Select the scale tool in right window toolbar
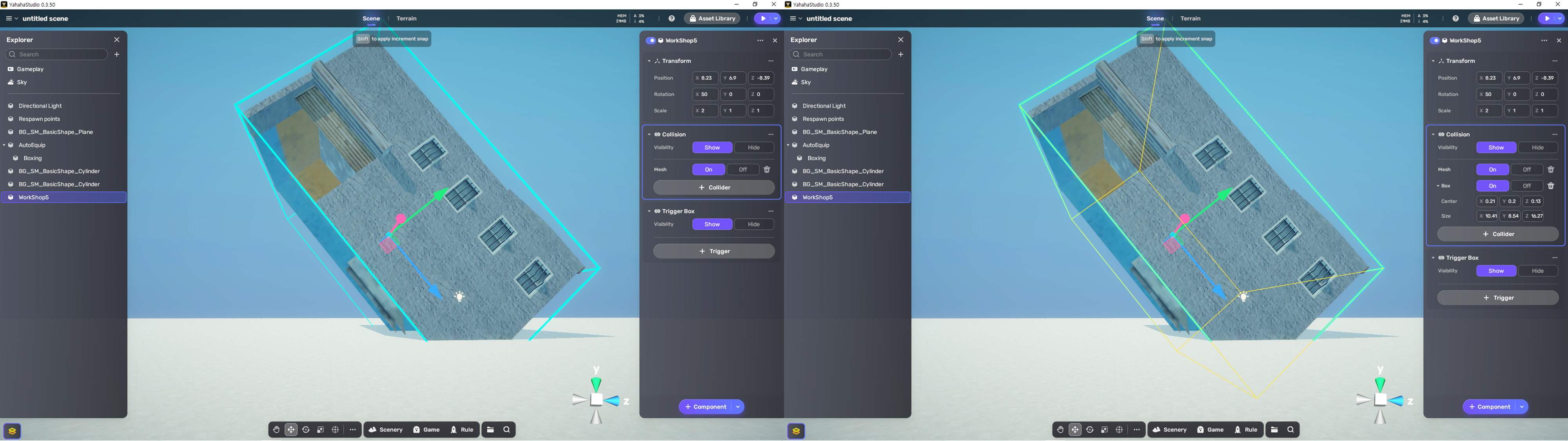The width and height of the screenshot is (1568, 441). [1104, 430]
